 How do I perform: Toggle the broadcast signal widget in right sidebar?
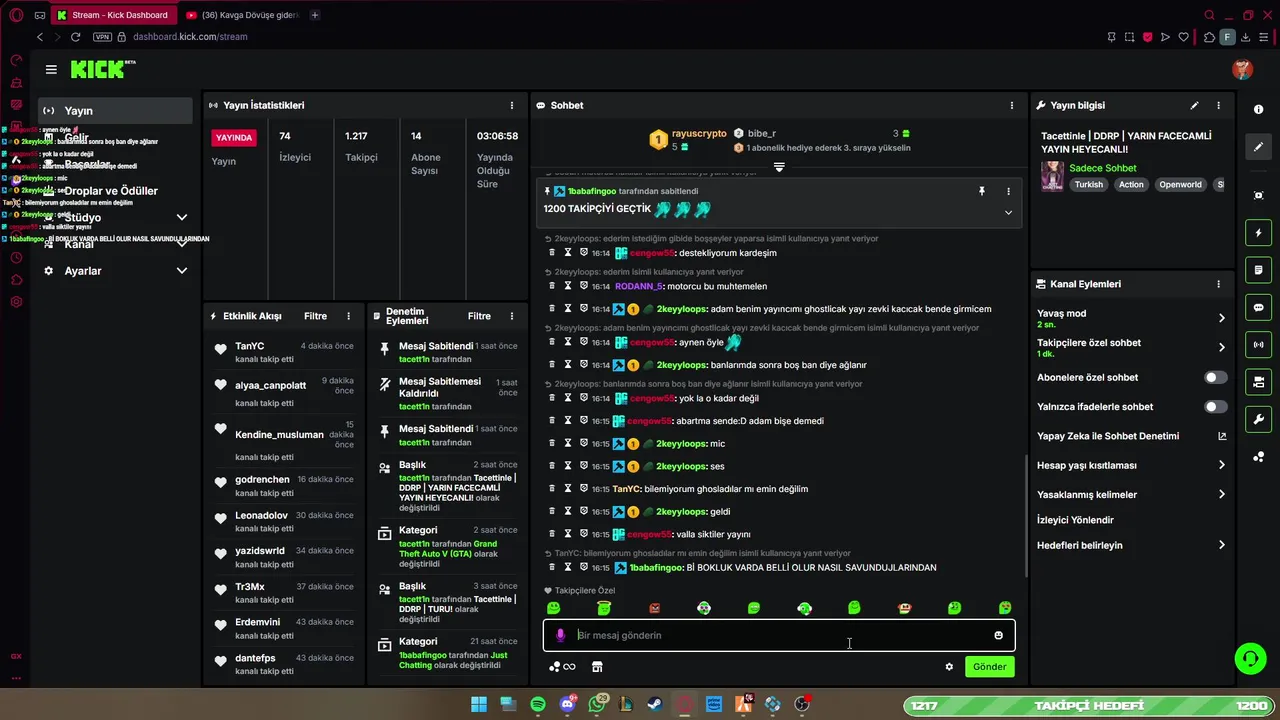coord(1258,344)
